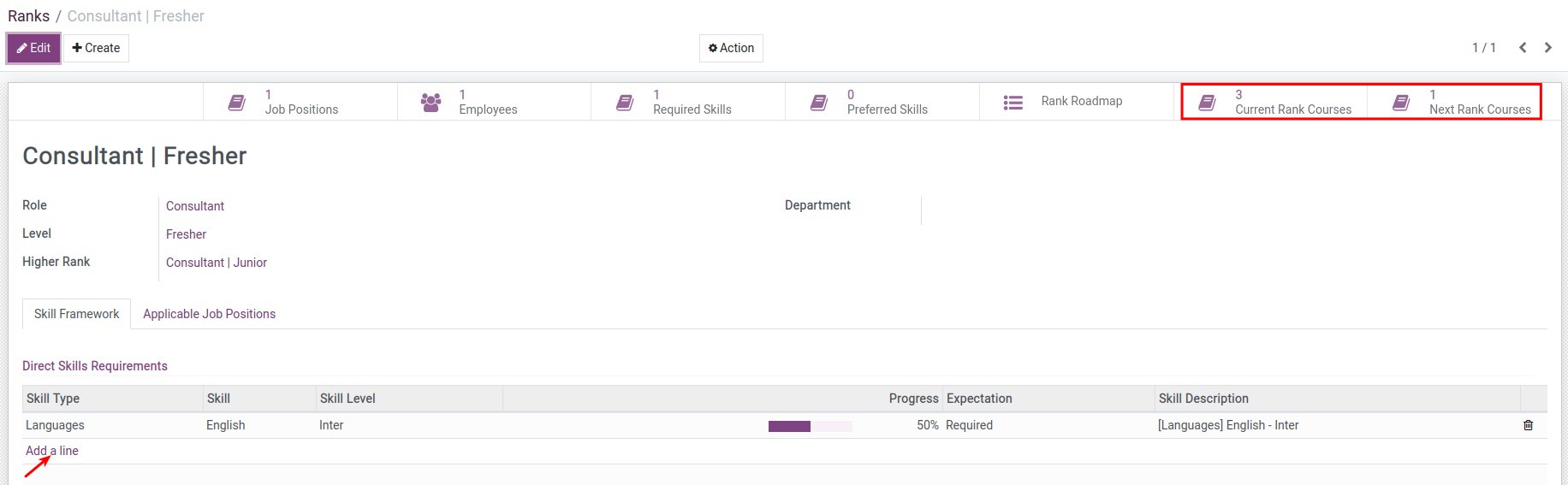Click the Add a line link
Screen dimensions: 1568x485
click(51, 451)
